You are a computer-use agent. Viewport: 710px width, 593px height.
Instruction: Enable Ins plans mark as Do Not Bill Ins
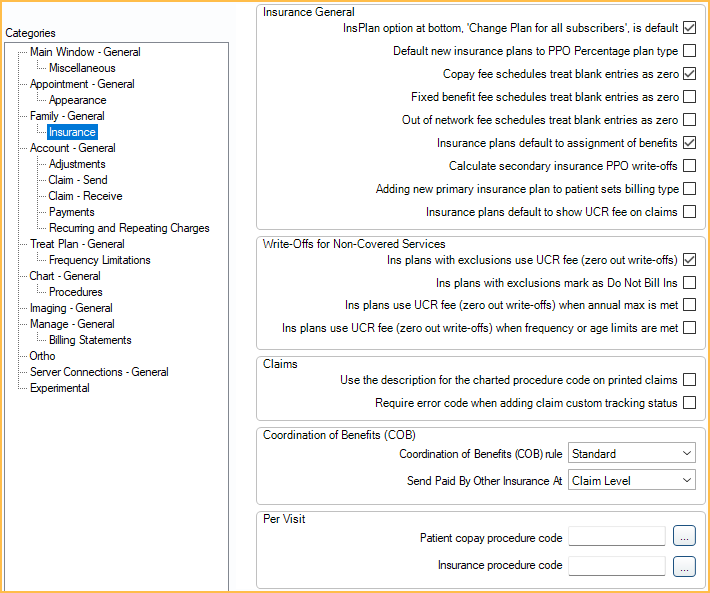coord(689,283)
